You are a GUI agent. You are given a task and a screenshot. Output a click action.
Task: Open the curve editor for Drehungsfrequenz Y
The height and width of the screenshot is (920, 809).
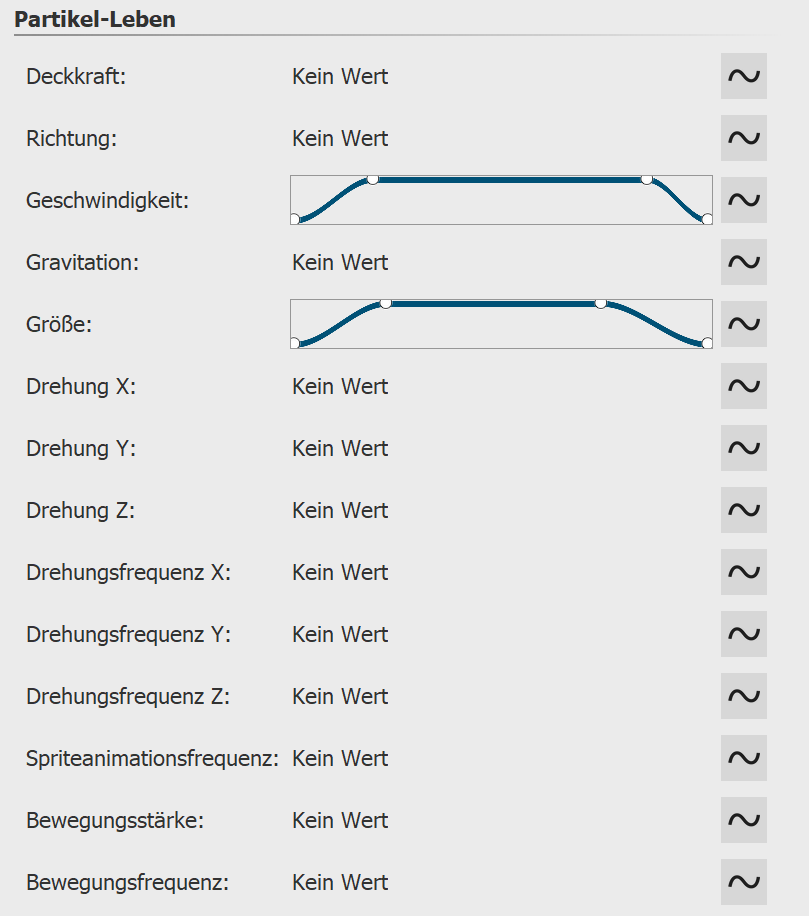click(744, 634)
